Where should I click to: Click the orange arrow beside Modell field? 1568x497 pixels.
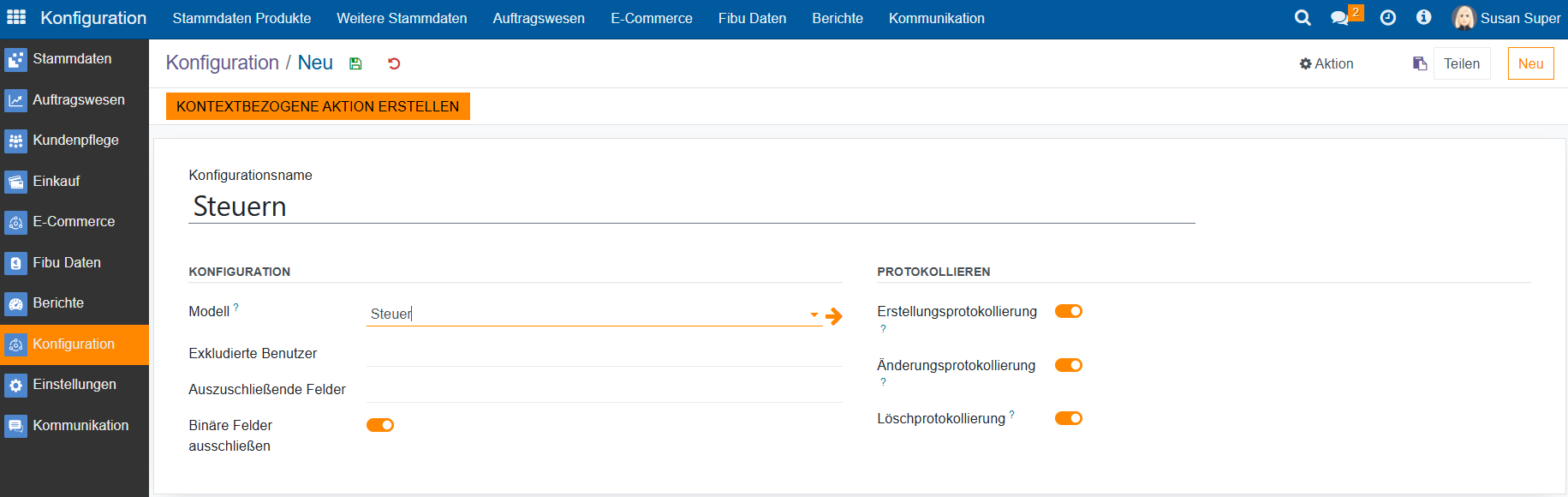coord(834,316)
